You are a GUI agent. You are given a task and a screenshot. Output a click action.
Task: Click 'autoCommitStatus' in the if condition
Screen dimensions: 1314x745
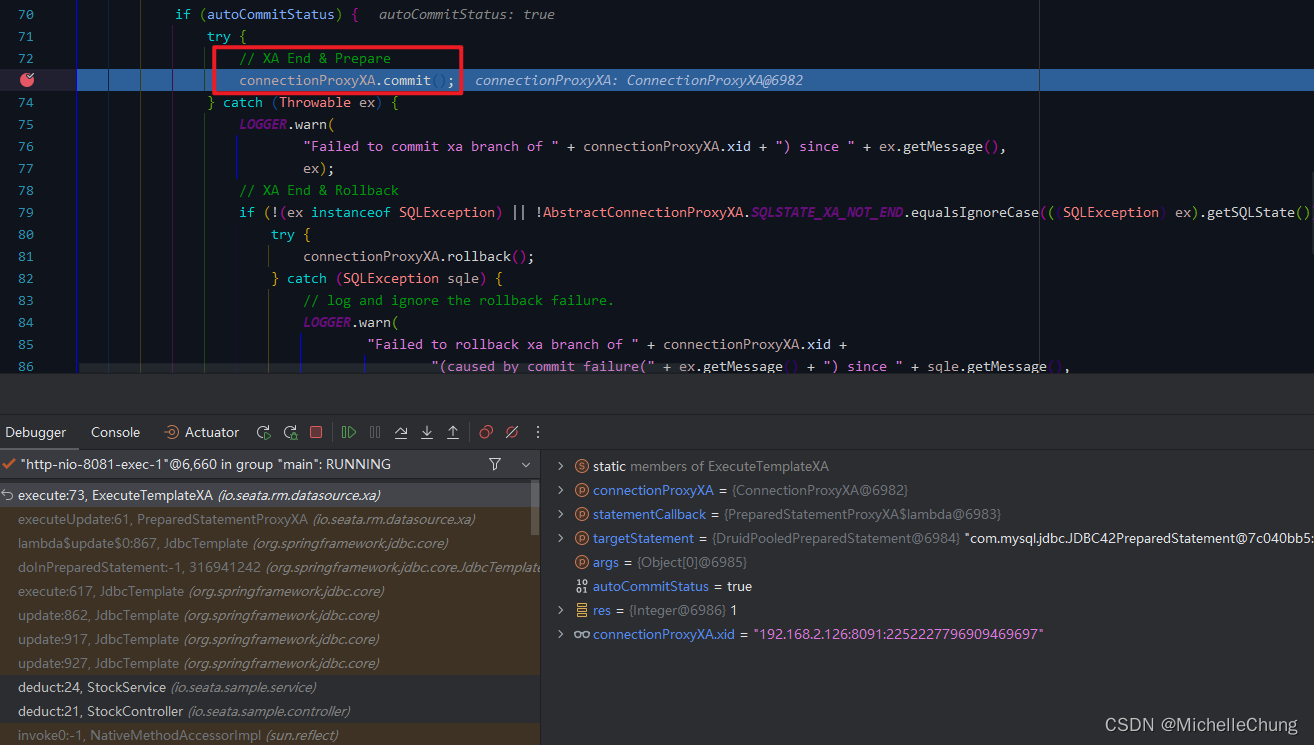271,14
